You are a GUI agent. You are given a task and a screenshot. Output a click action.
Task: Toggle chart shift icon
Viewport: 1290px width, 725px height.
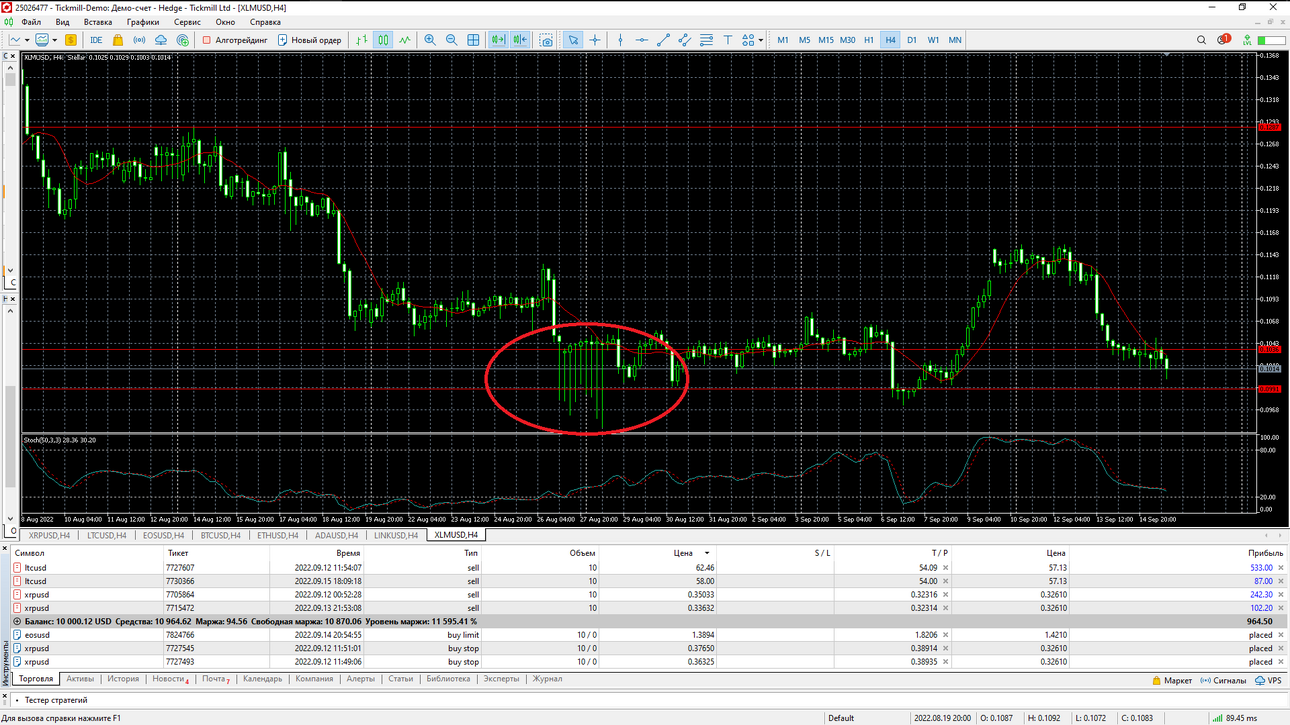coord(520,40)
